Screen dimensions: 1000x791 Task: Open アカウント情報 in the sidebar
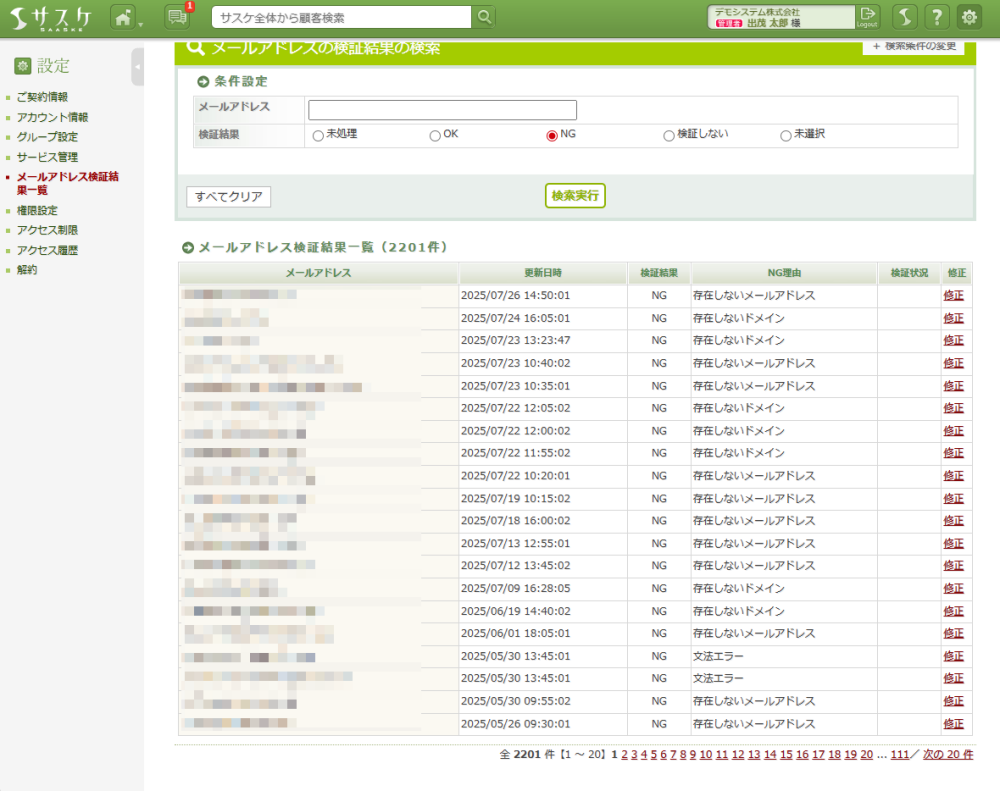52,117
